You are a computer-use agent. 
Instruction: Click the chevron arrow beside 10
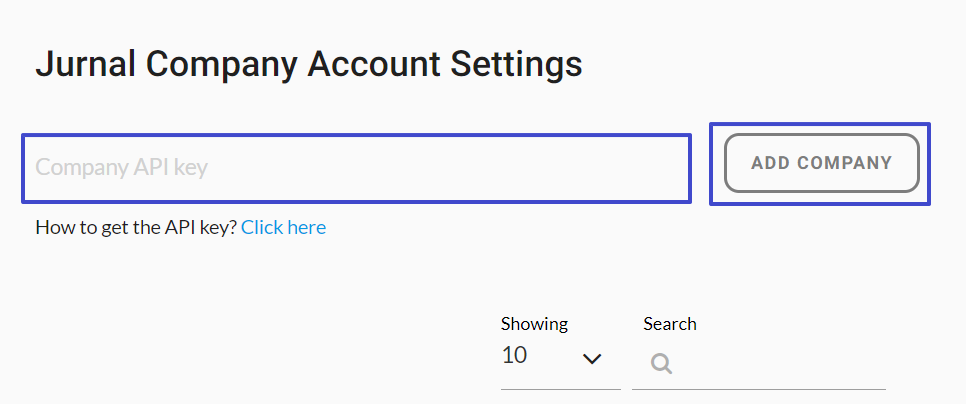(591, 358)
